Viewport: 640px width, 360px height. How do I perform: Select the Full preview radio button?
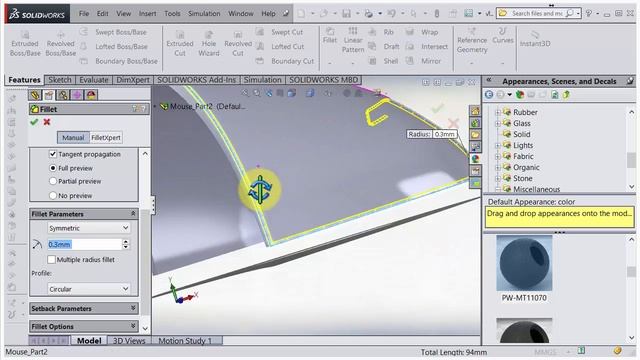coord(53,168)
